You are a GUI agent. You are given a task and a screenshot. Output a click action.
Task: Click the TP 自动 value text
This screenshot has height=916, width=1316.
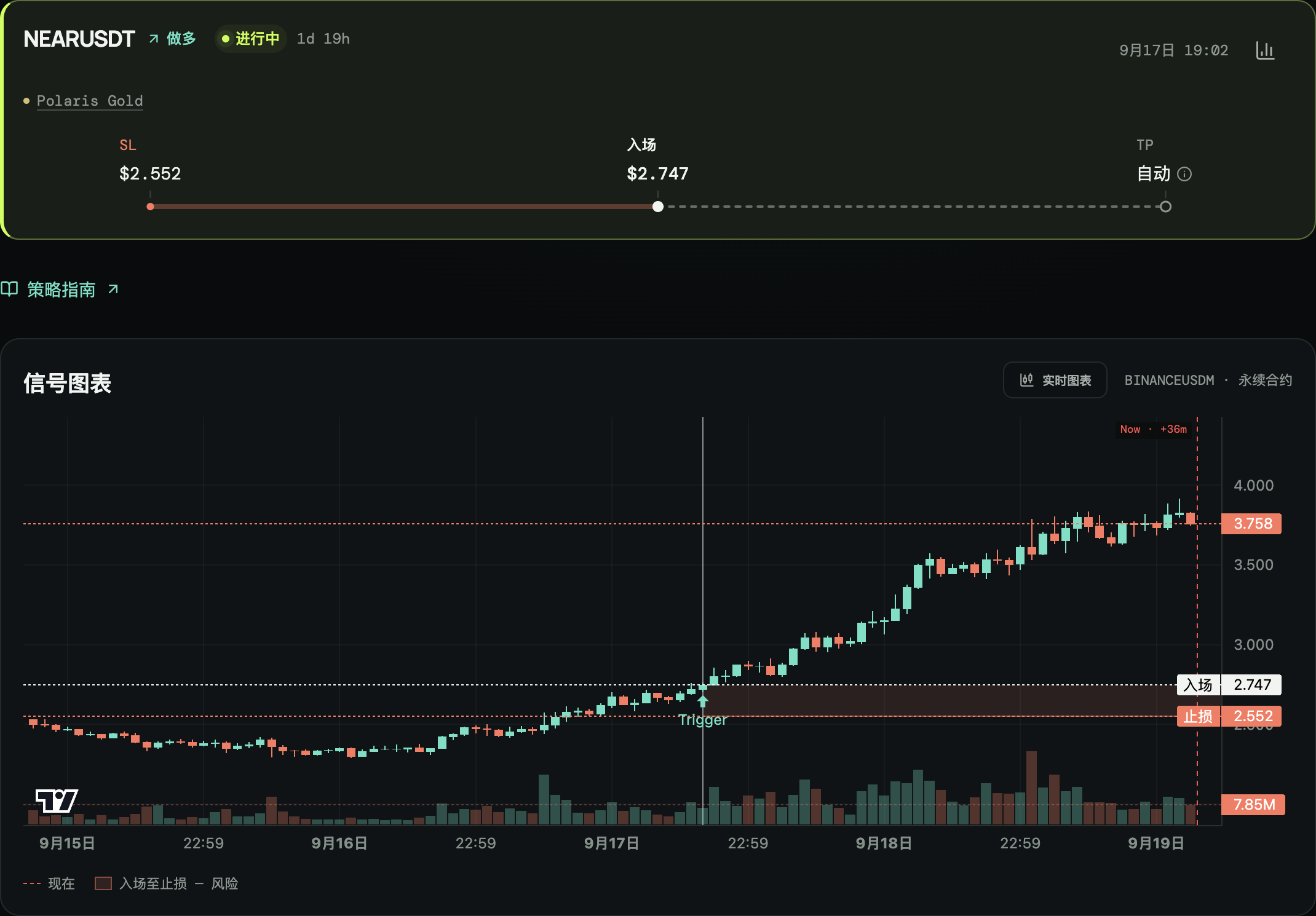[1154, 174]
